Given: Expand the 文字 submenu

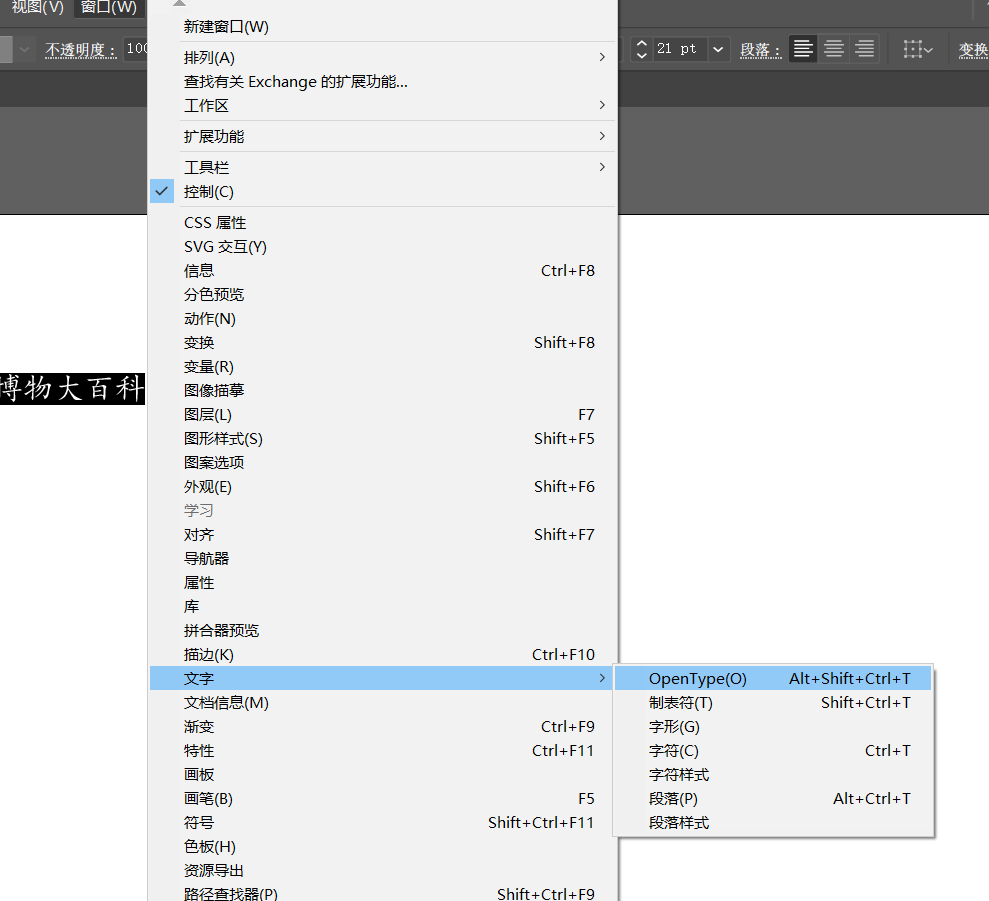Looking at the screenshot, I should tap(382, 678).
